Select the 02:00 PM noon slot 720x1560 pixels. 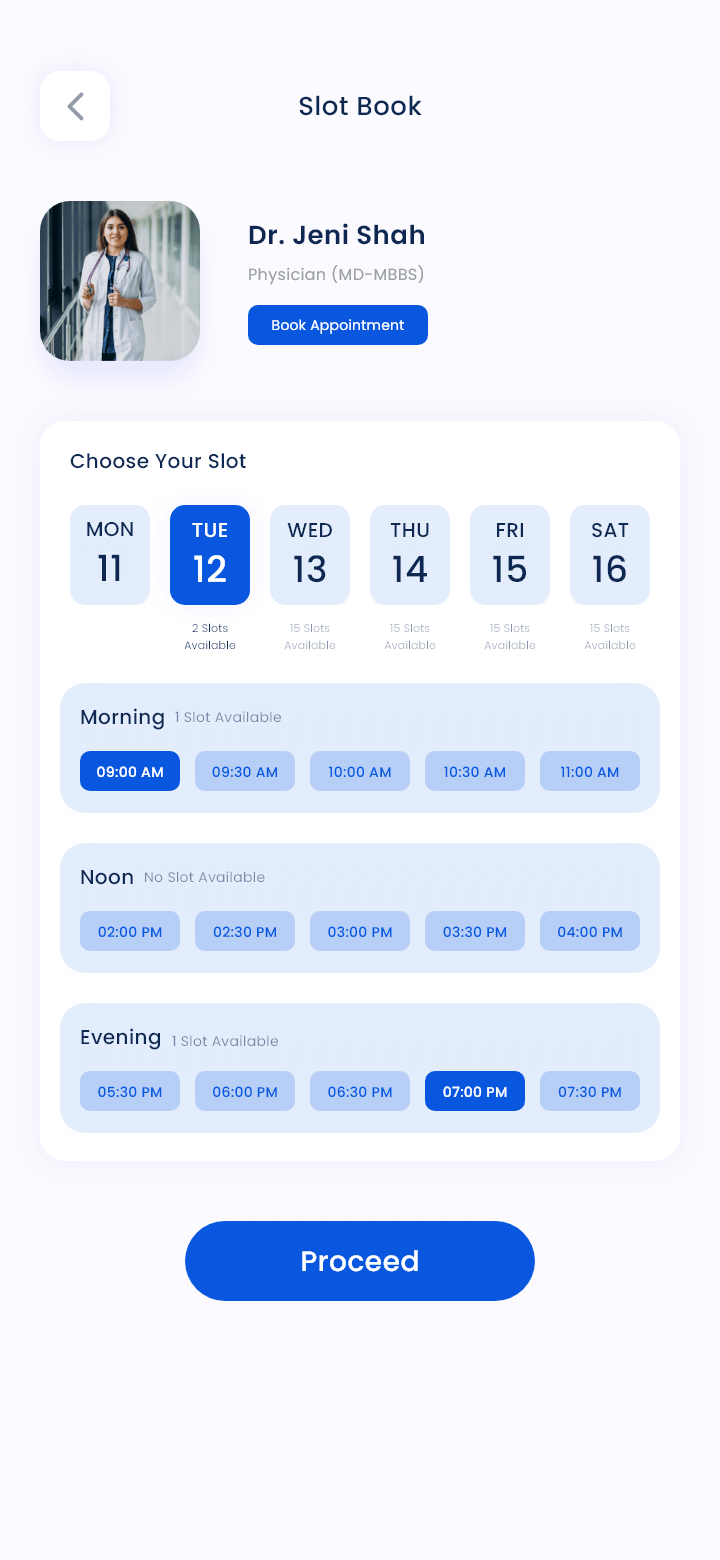click(130, 931)
